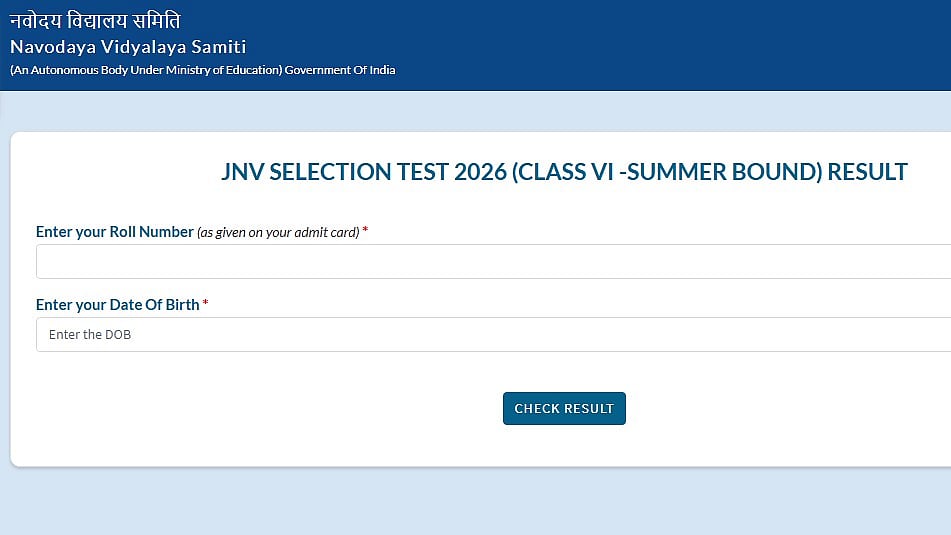Screen dimensions: 951x535
Task: Click the red asterisk beside Roll Number
Action: [365, 232]
